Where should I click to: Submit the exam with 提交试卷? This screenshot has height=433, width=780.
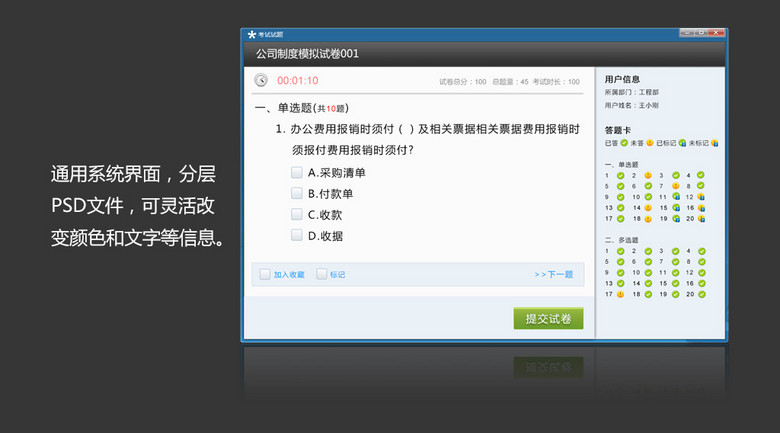tap(548, 319)
